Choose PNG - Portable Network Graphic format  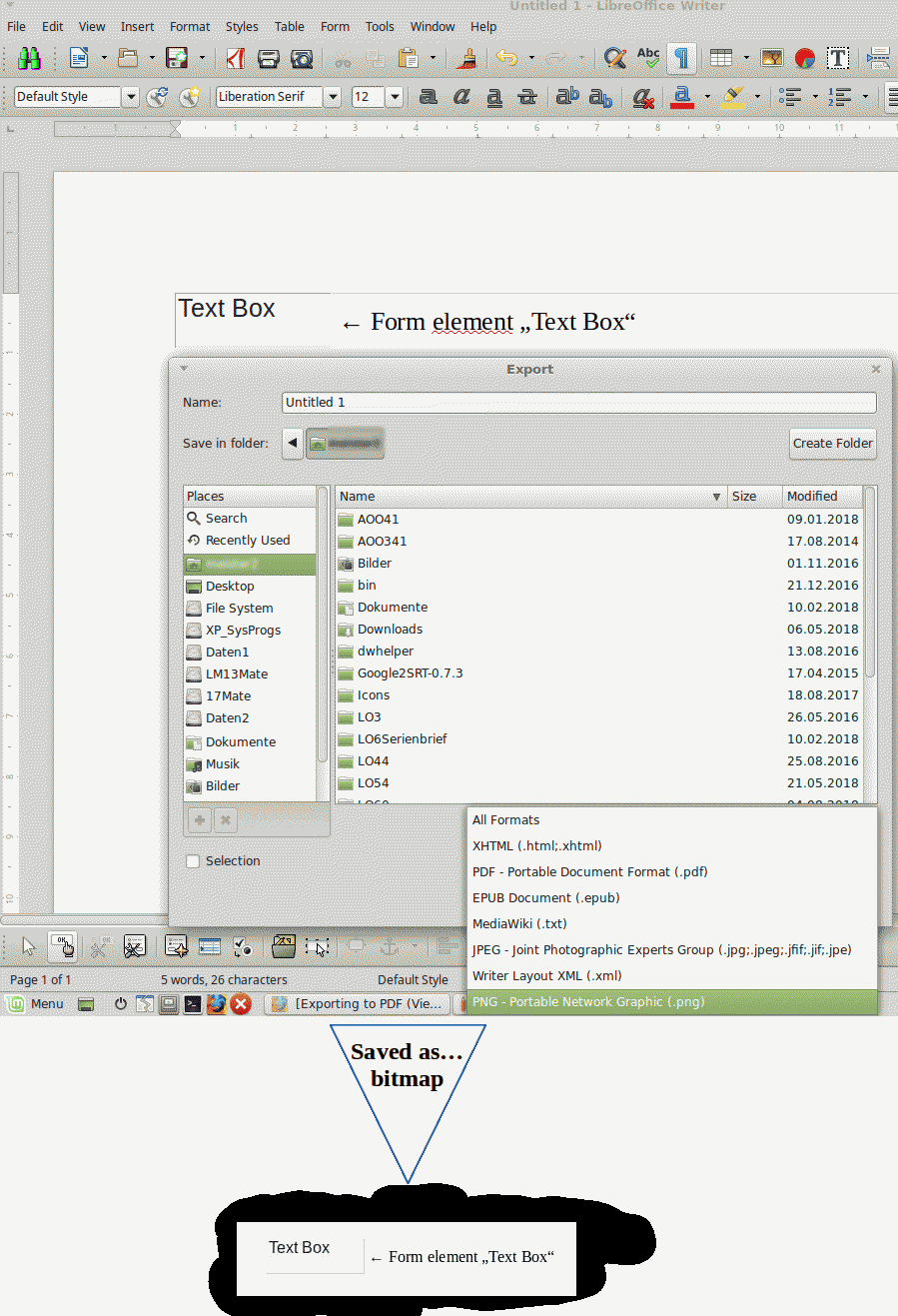672,1002
